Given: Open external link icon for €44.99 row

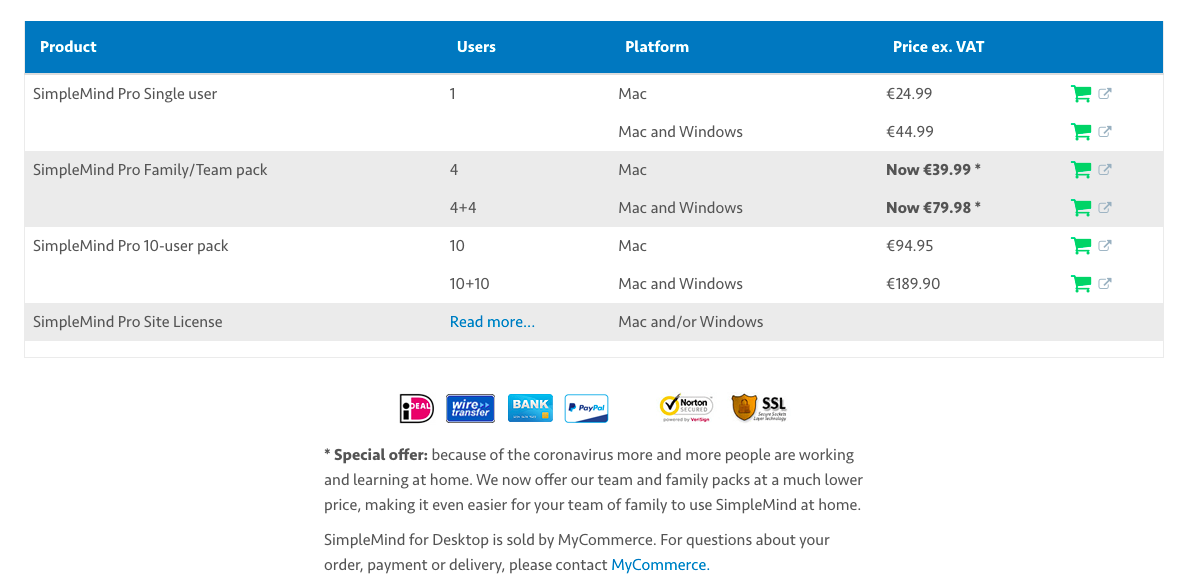Looking at the screenshot, I should tap(1105, 131).
